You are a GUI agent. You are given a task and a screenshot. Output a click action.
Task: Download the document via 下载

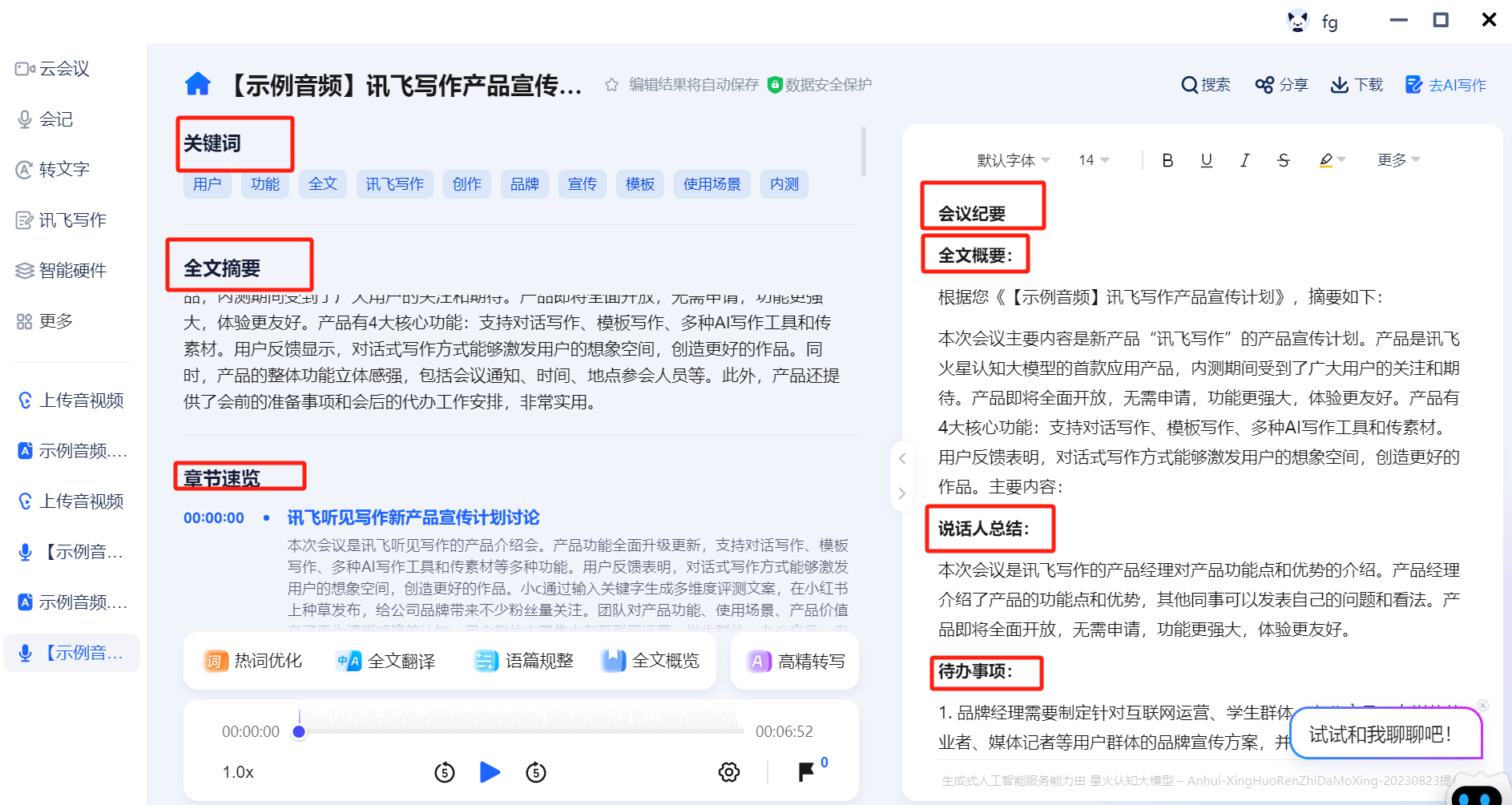click(1357, 85)
